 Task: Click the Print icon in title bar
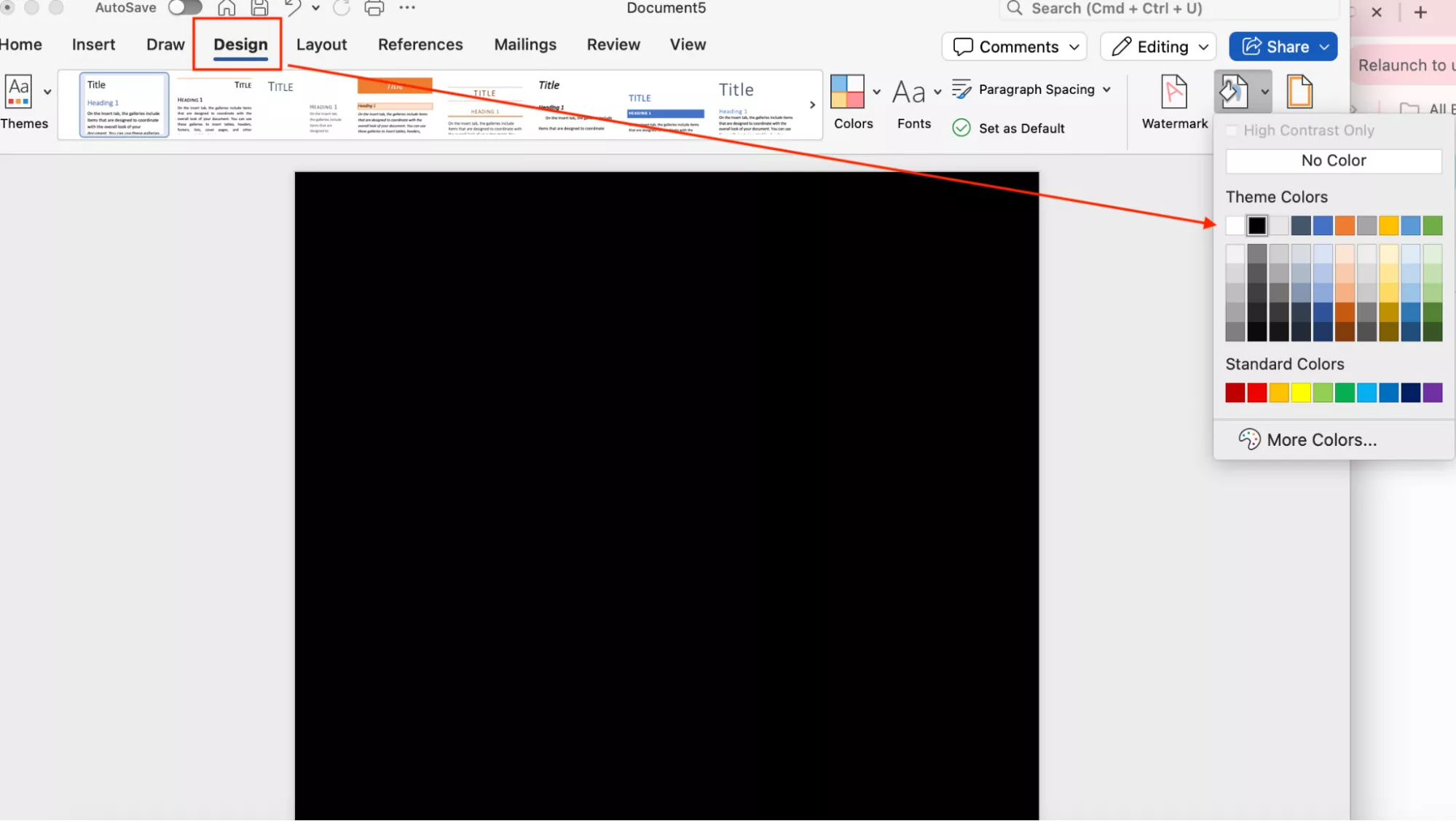click(x=374, y=8)
